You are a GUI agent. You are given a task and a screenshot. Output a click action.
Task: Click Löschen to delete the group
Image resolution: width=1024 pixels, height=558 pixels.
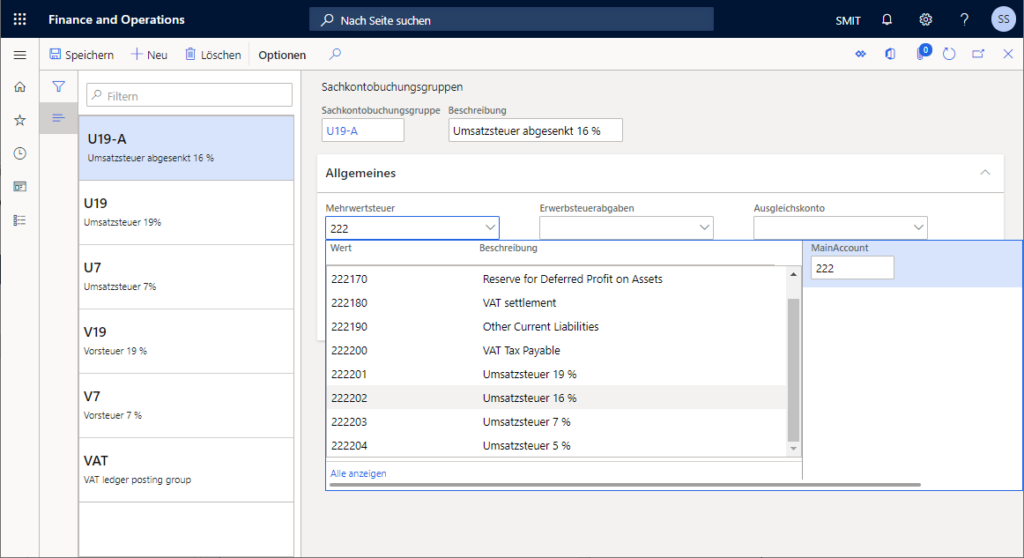click(x=213, y=55)
